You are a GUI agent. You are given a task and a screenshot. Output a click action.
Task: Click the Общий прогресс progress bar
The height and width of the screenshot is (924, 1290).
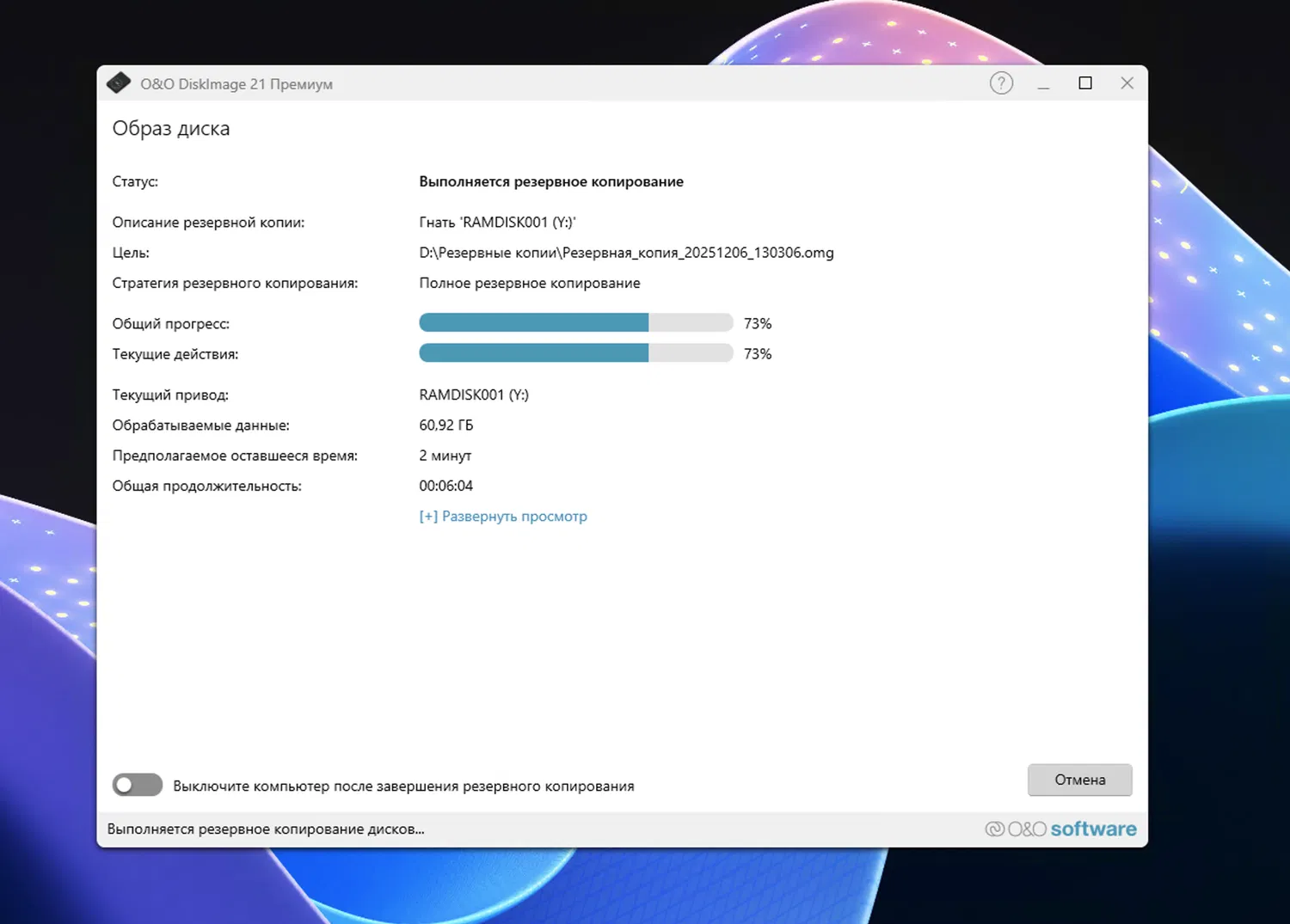click(576, 323)
